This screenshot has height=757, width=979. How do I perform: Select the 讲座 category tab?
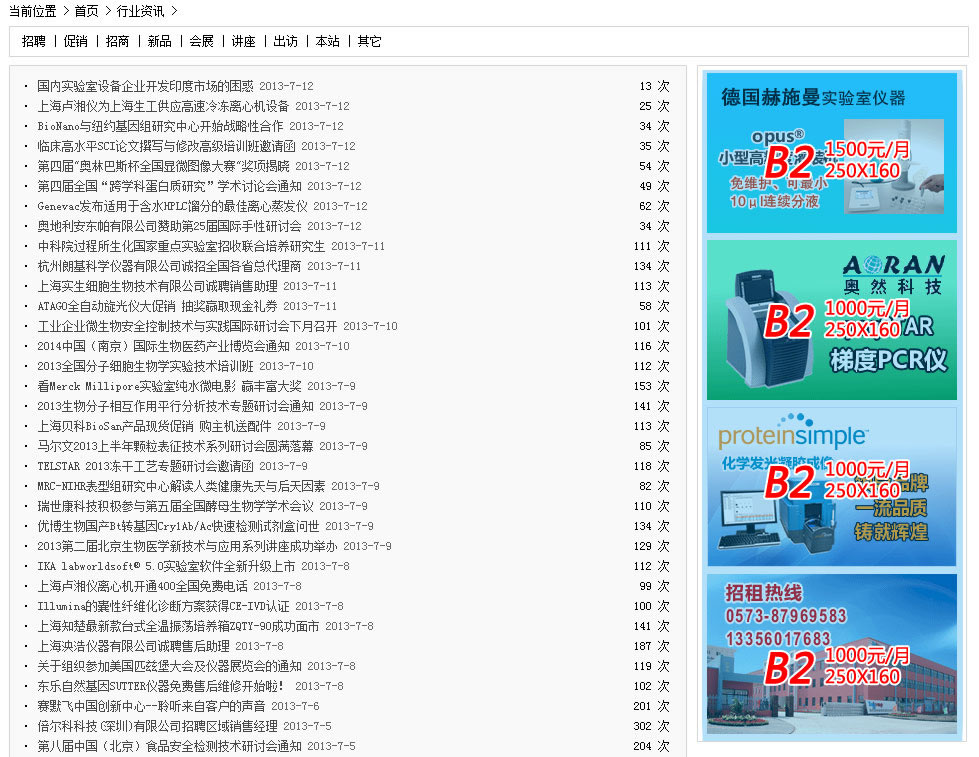[244, 41]
